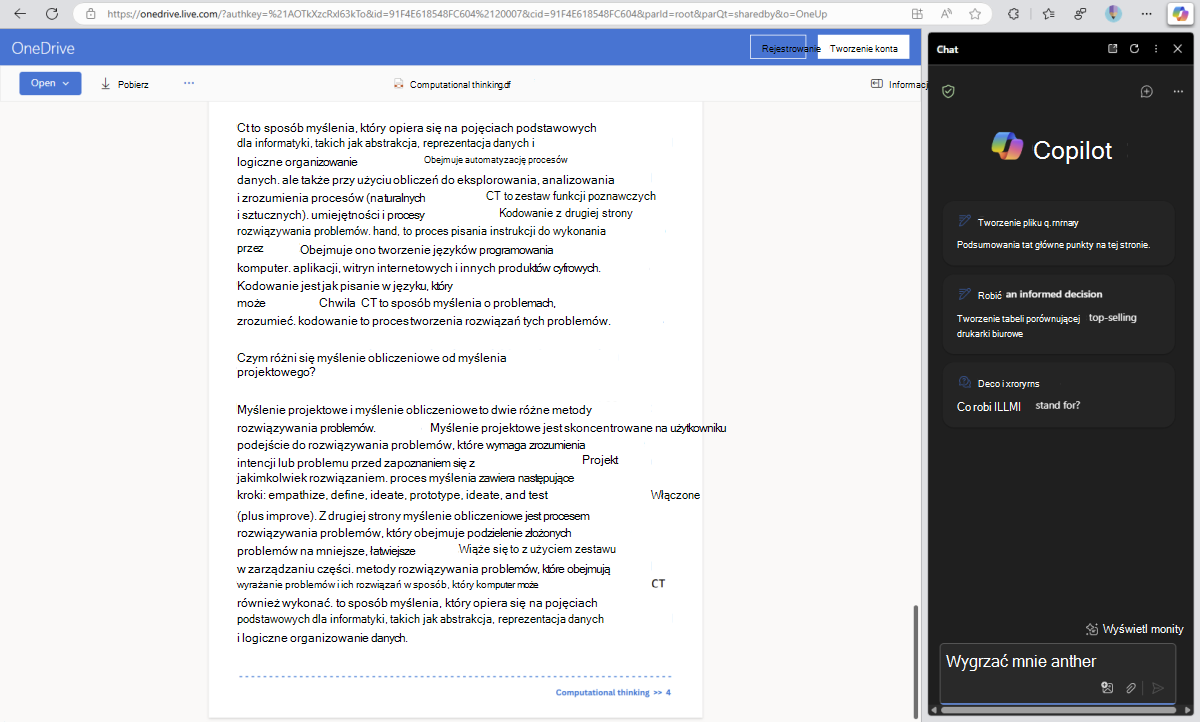
Task: Refresh the Copilot chat pane
Action: (x=1134, y=49)
